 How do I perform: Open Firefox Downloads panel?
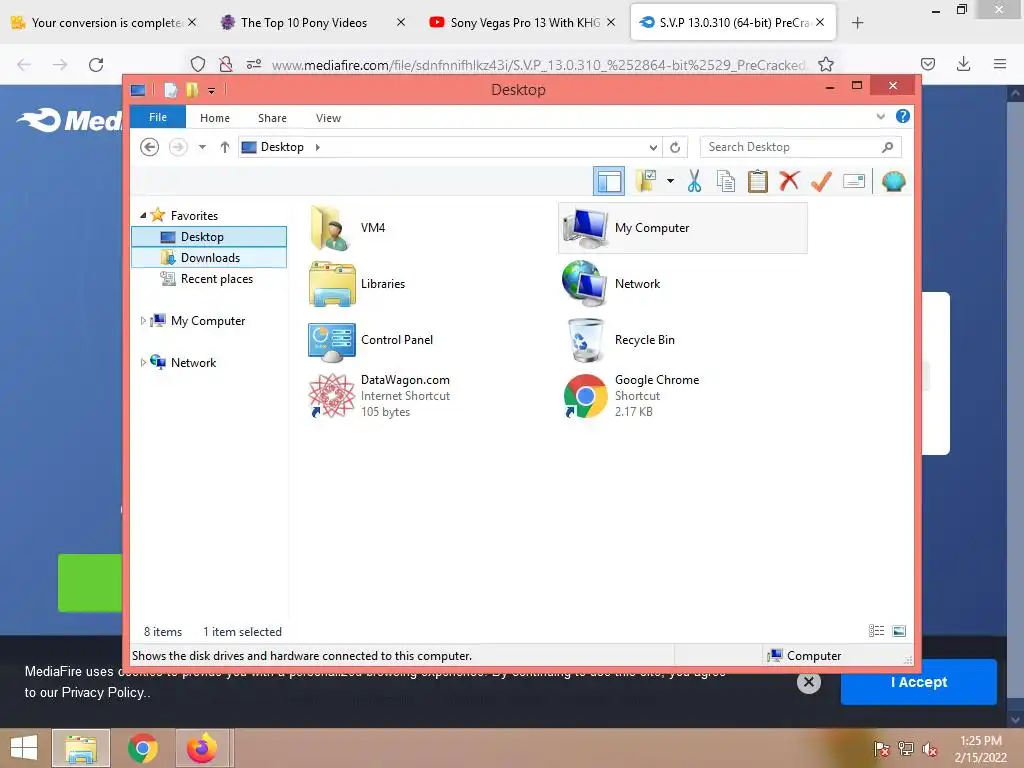(x=963, y=64)
